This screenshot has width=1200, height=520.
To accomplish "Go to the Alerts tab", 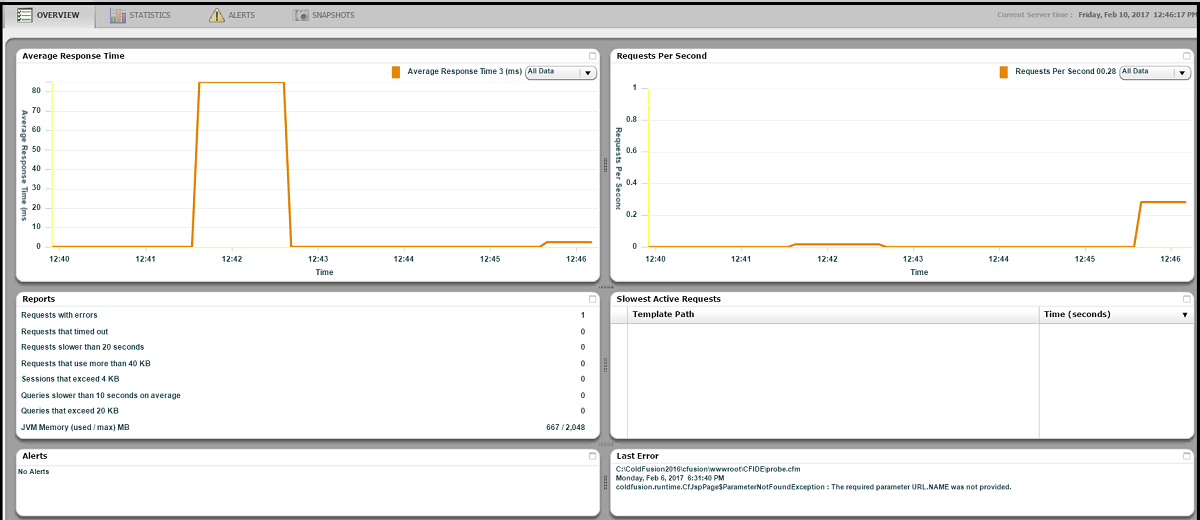I will click(232, 16).
